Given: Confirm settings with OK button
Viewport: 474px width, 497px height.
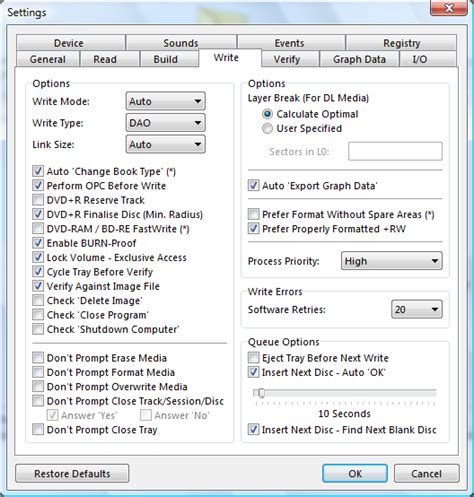Looking at the screenshot, I should click(355, 473).
